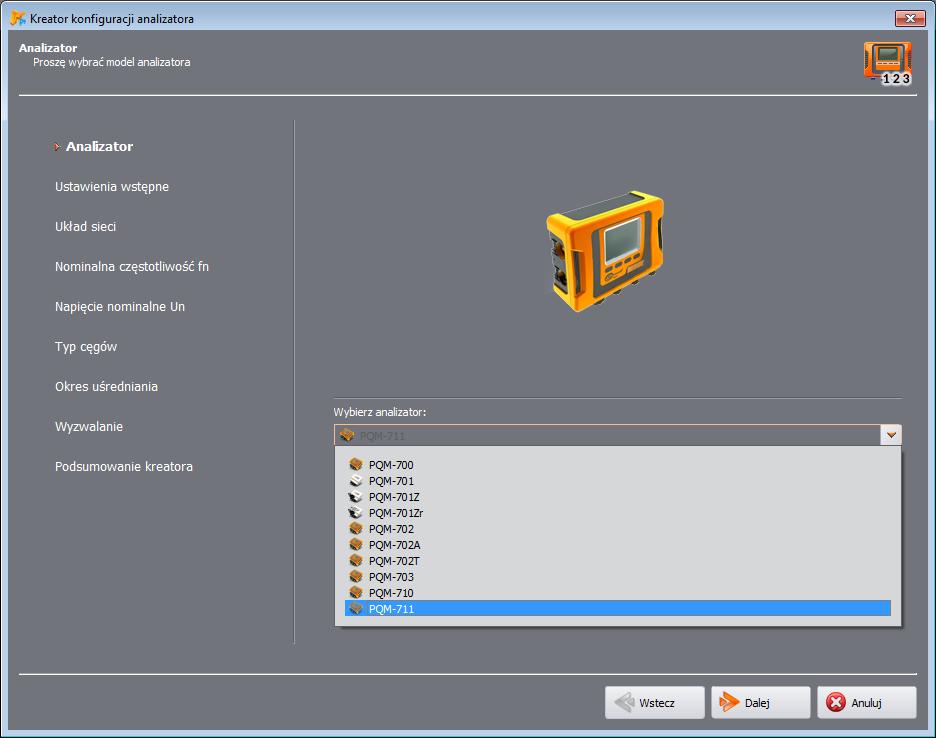
Task: Open the Okres uśredniania step
Action: pos(106,386)
